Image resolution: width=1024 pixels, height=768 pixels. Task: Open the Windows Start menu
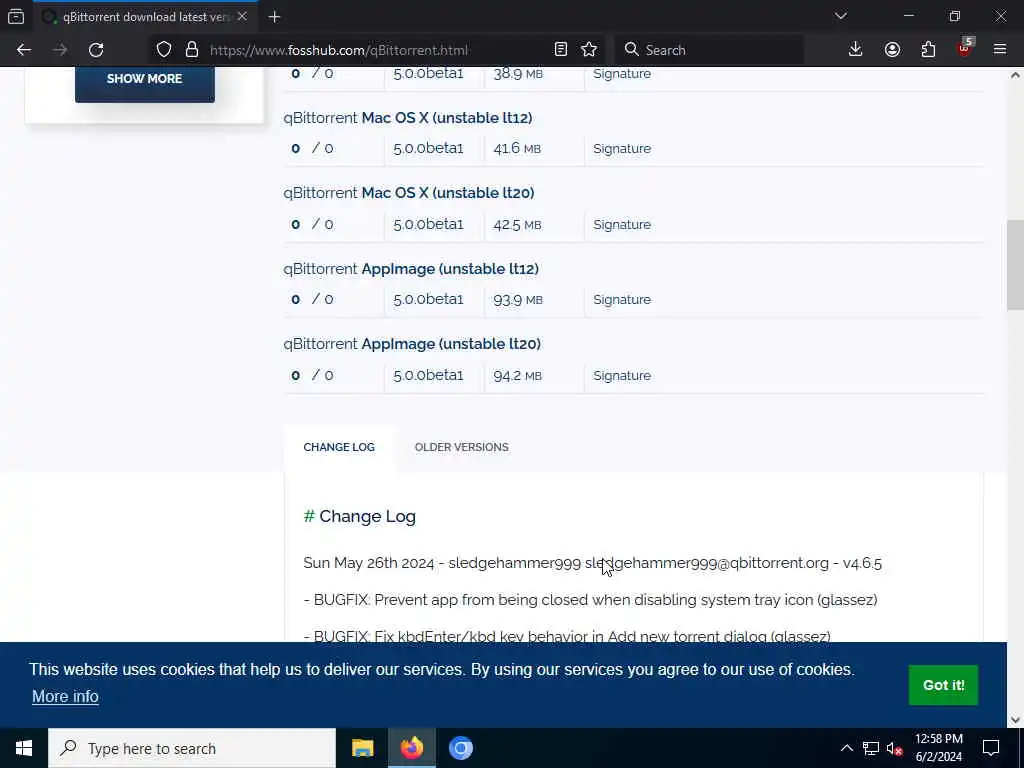pyautogui.click(x=24, y=748)
